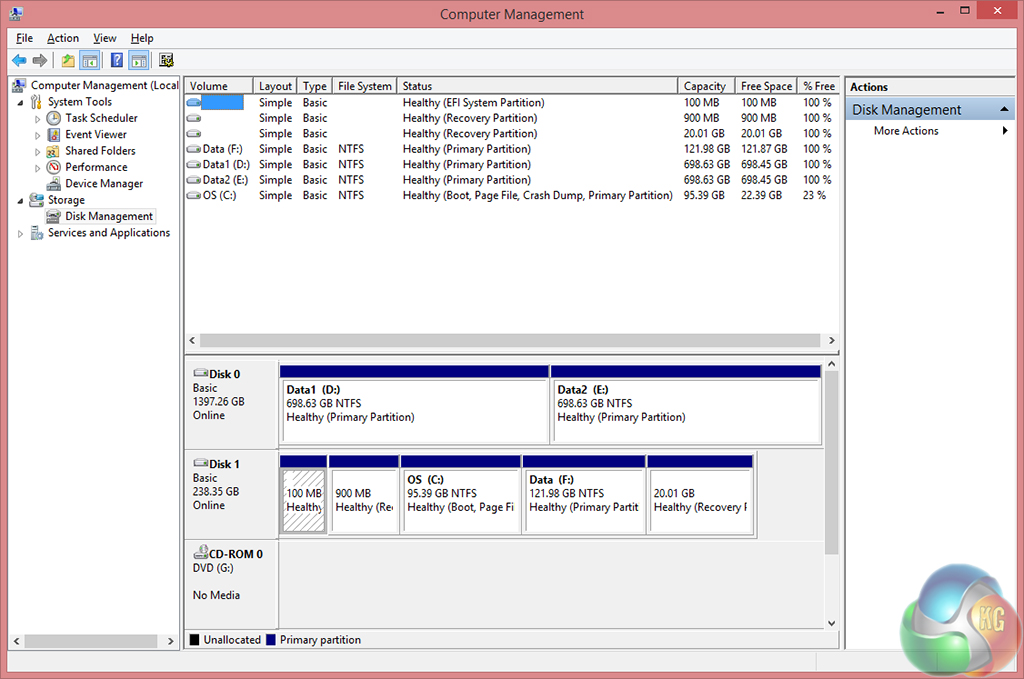Open Device Manager in the tree
This screenshot has width=1024, height=679.
coord(104,183)
